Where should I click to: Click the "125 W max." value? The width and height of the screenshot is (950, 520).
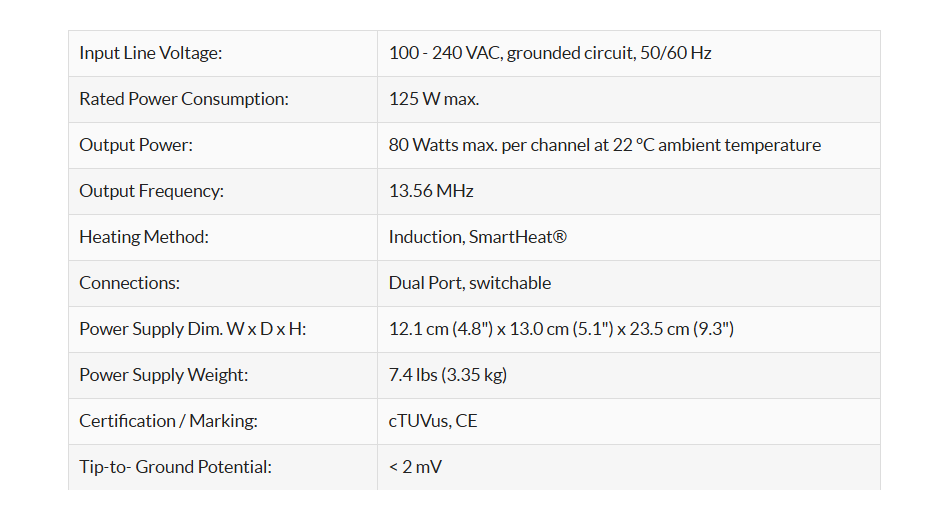click(x=433, y=99)
